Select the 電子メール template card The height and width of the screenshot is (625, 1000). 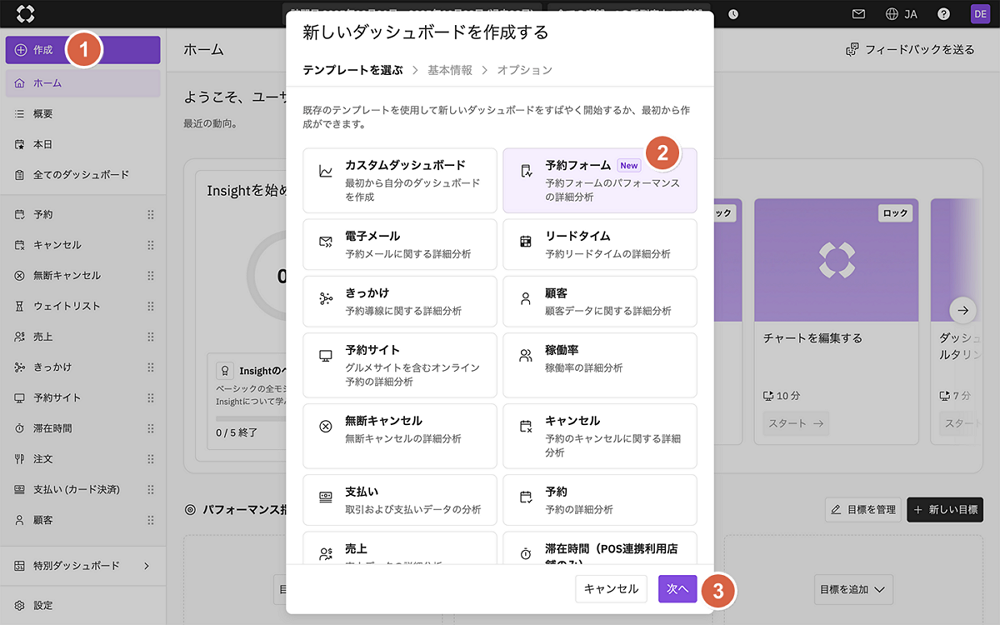pyautogui.click(x=400, y=244)
